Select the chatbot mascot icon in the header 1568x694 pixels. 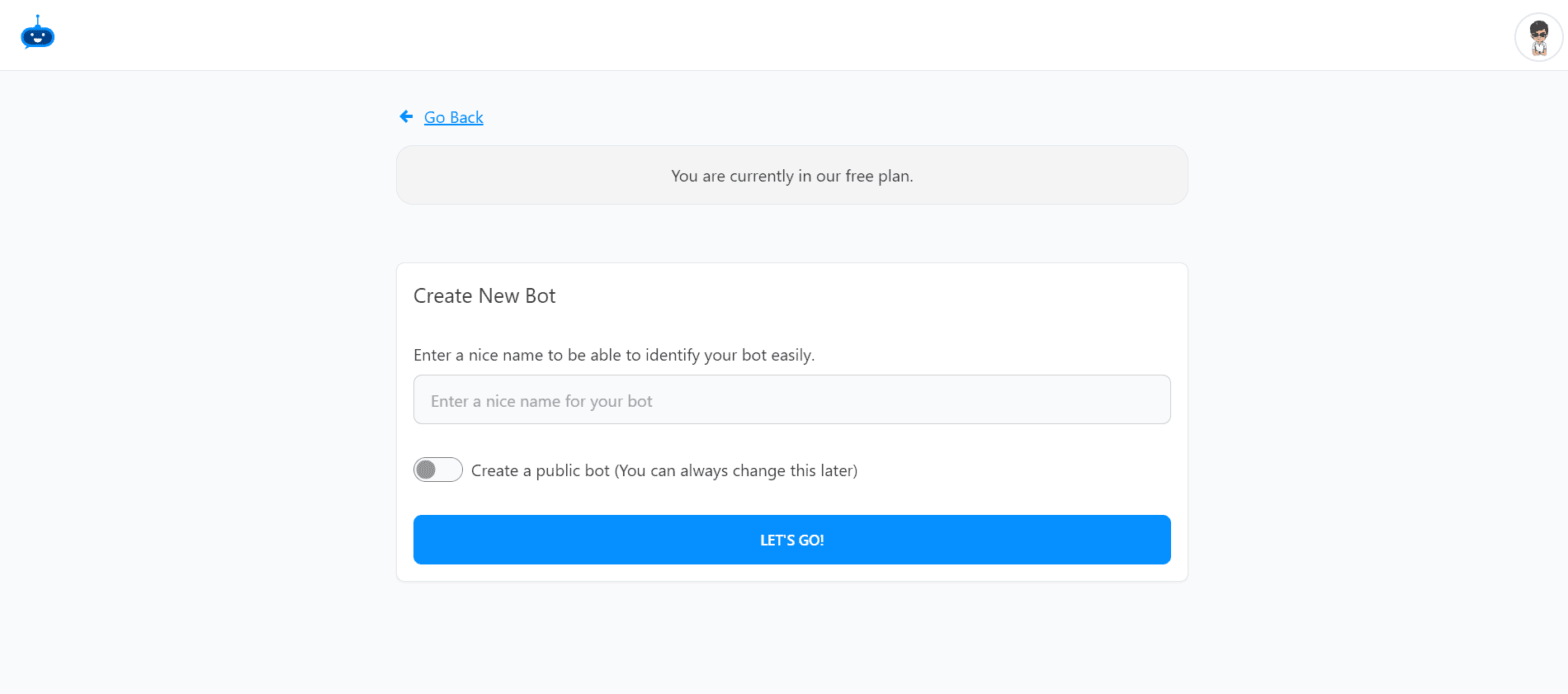(37, 34)
